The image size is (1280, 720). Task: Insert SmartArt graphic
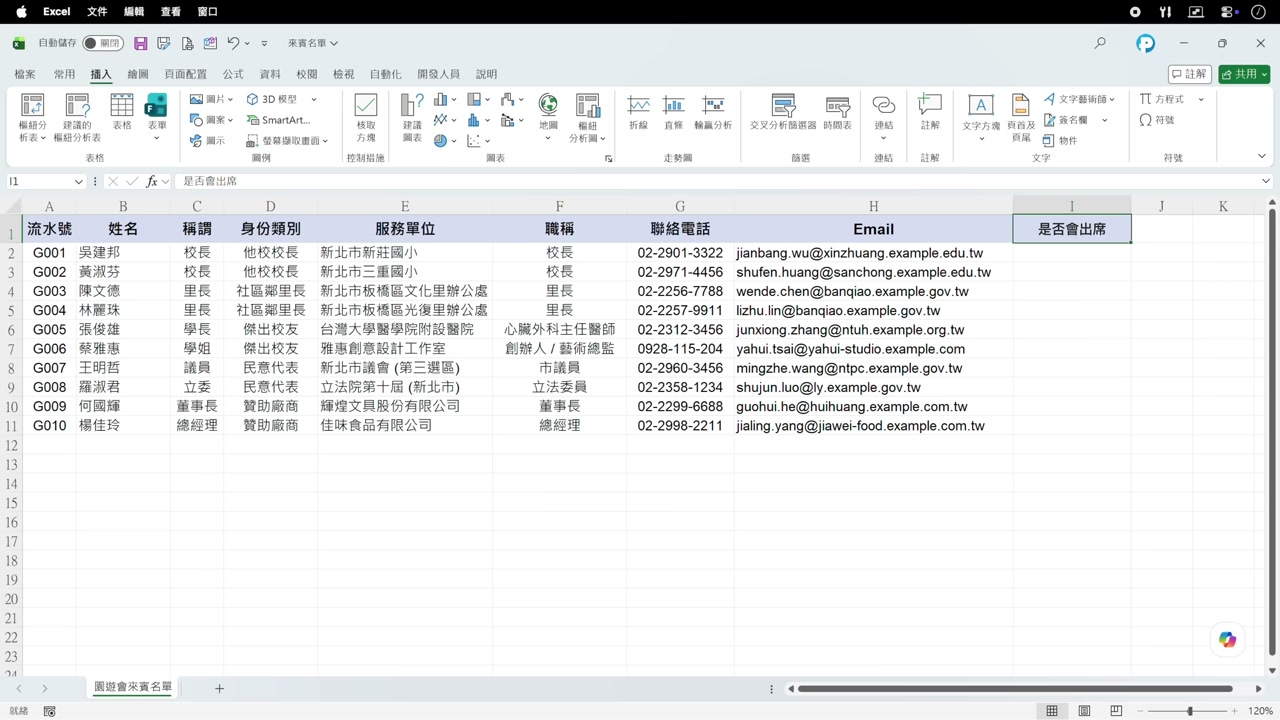278,120
